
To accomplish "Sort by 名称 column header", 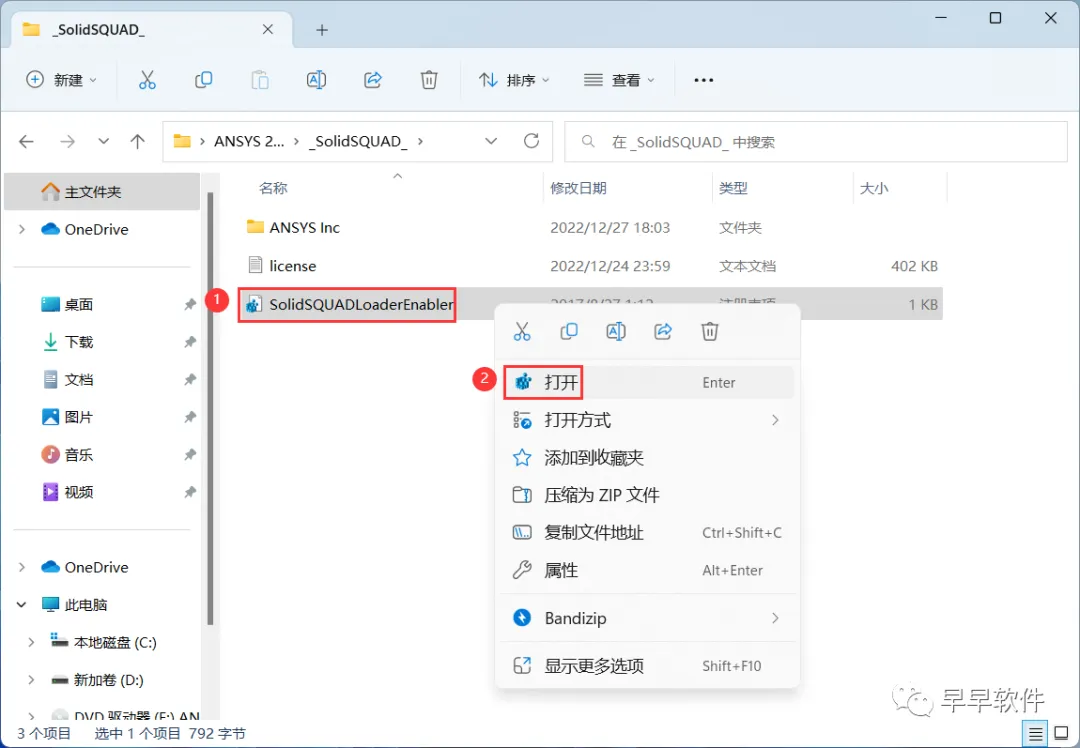I will (x=273, y=188).
